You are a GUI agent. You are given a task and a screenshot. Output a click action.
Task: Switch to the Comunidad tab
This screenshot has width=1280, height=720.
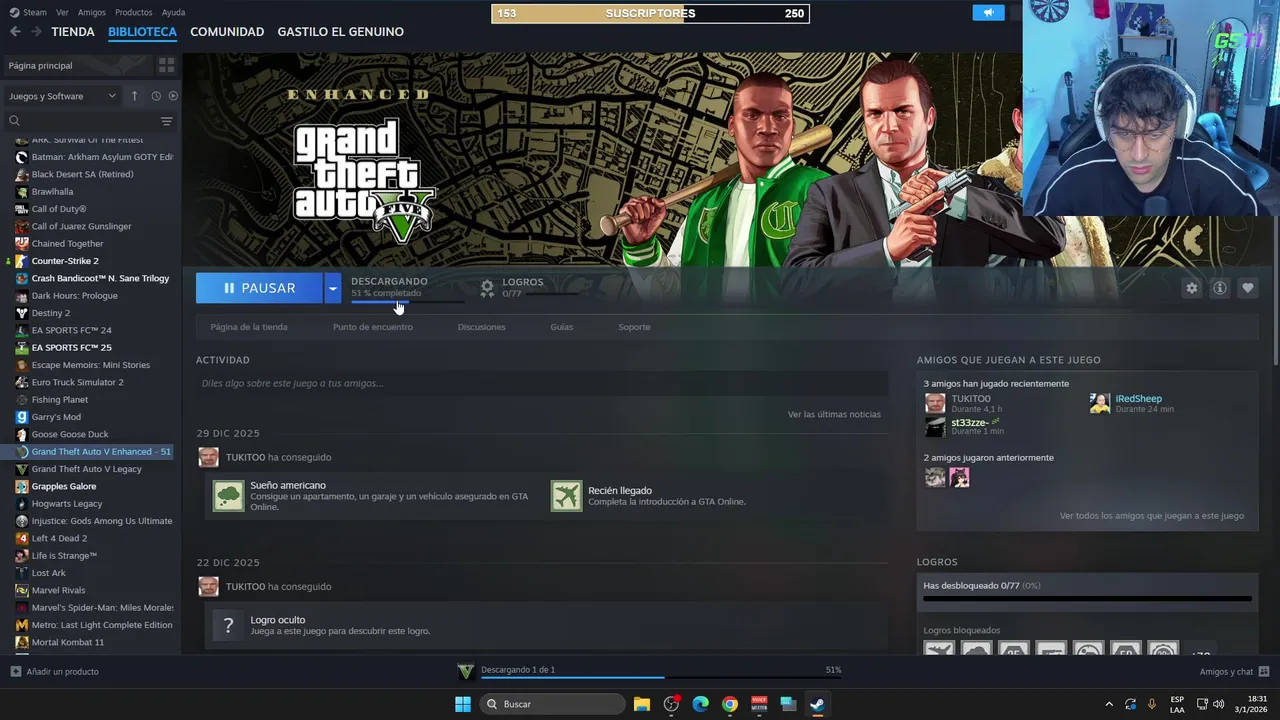click(x=227, y=32)
